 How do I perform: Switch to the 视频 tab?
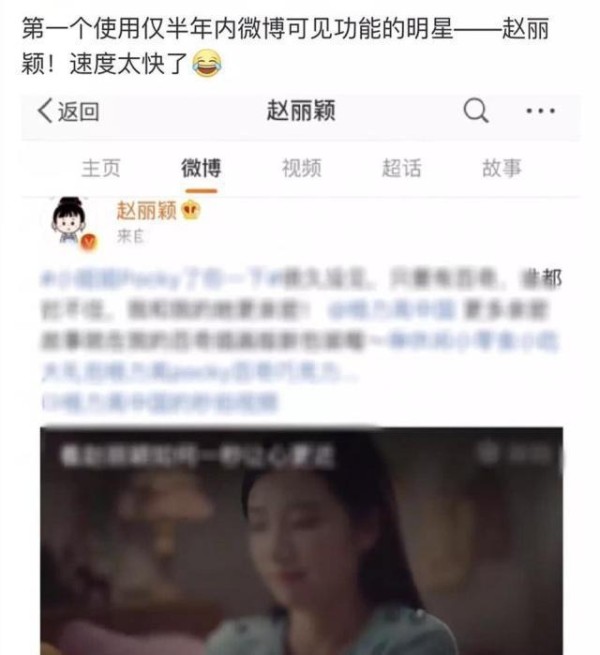(302, 168)
